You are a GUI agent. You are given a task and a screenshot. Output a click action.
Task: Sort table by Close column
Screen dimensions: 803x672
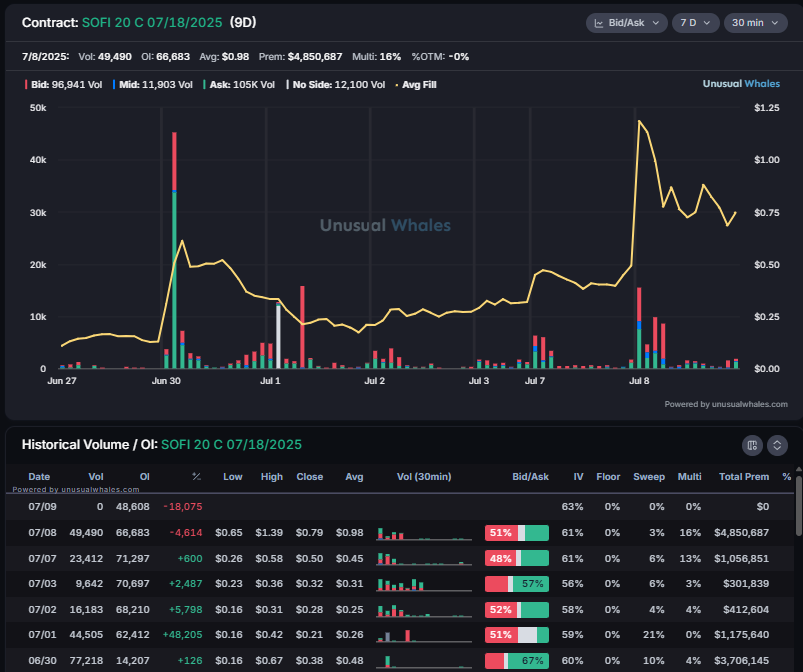coord(309,477)
